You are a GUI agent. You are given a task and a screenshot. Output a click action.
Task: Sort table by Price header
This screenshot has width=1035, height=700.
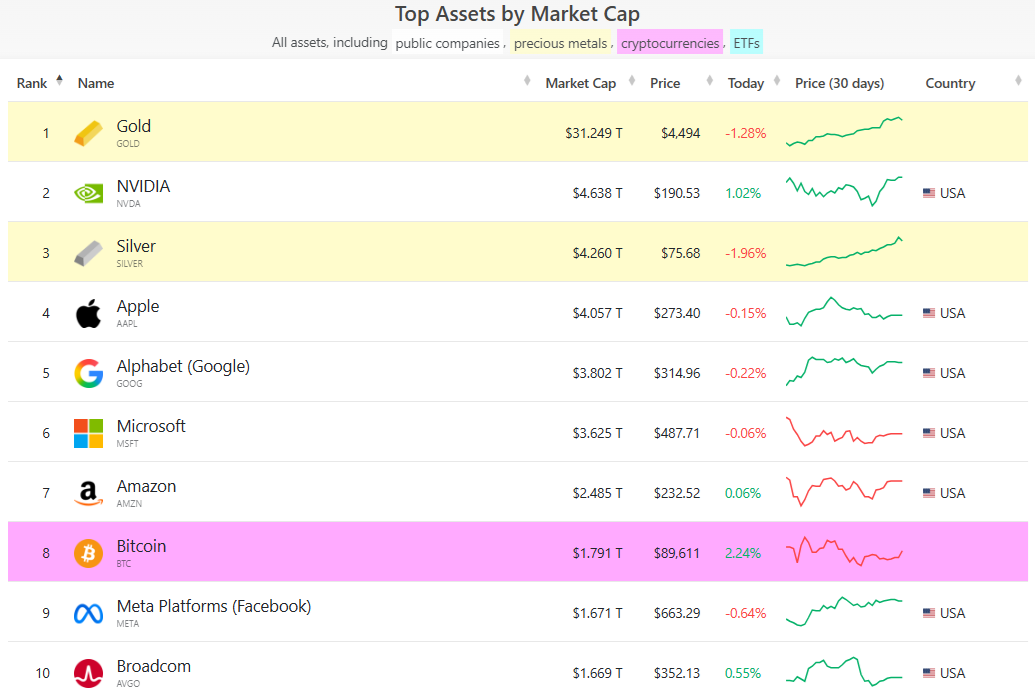tap(665, 83)
